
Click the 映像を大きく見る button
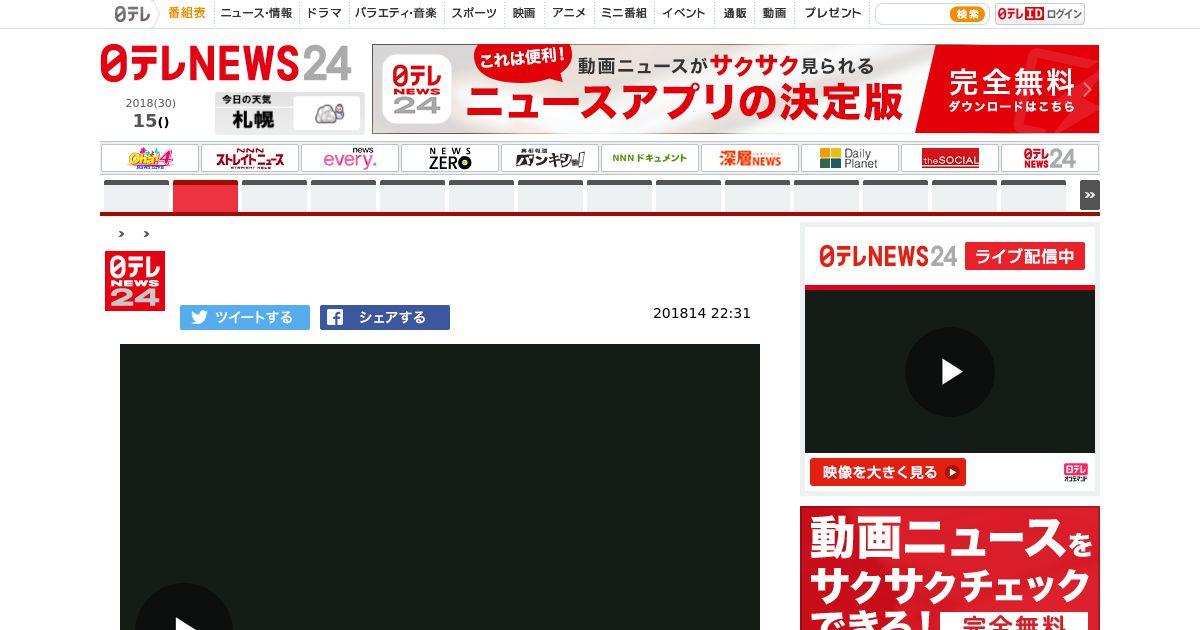[x=888, y=472]
